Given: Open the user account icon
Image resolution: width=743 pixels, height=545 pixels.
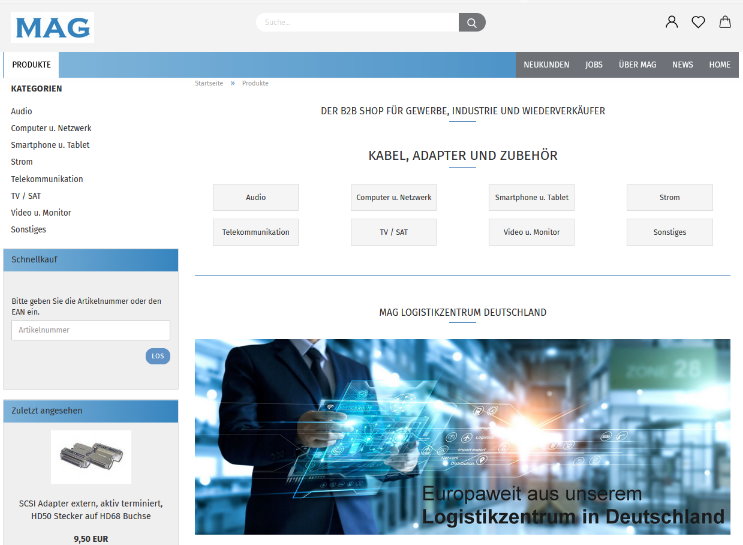Looking at the screenshot, I should pos(671,22).
